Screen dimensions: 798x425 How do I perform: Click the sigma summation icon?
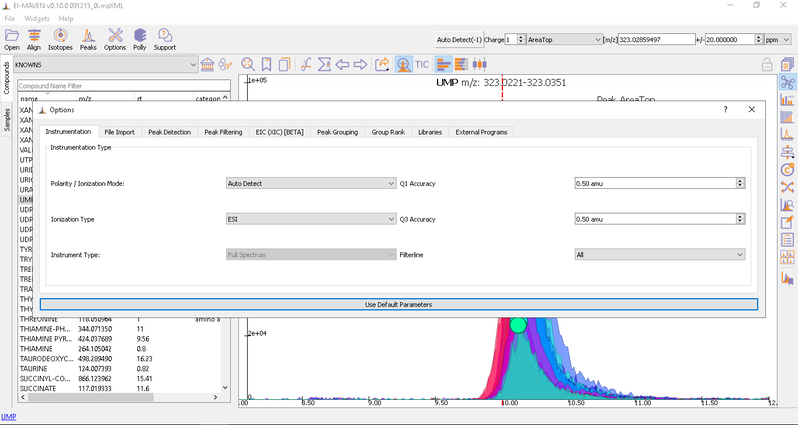[x=324, y=65]
